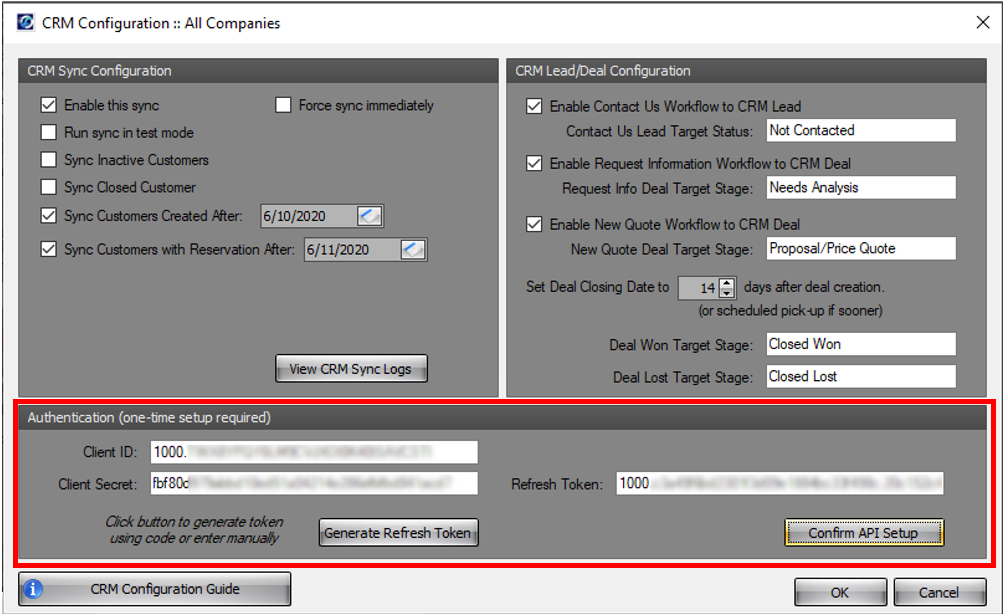Enable Run sync in test mode

49,133
